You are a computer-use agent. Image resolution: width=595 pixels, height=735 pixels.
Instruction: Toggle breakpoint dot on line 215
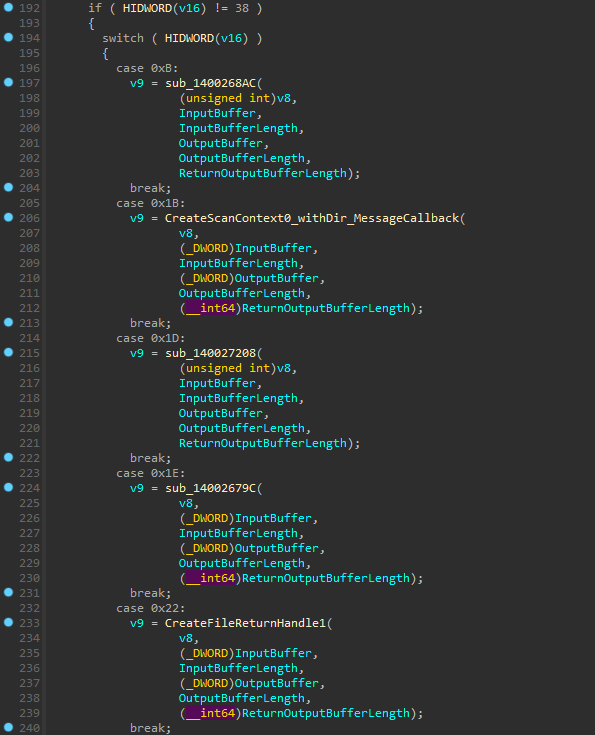click(8, 352)
